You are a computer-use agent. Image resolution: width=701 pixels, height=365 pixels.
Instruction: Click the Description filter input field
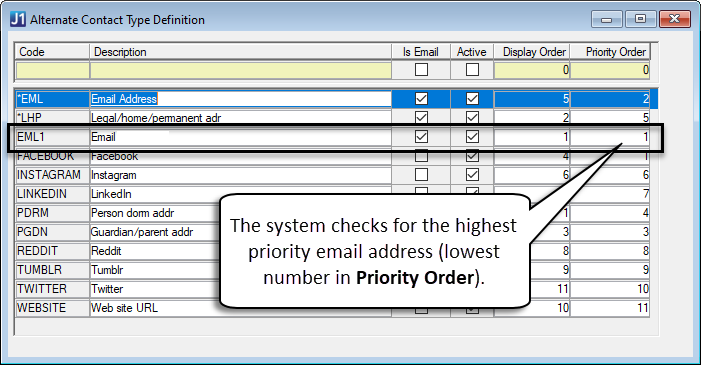click(x=241, y=70)
